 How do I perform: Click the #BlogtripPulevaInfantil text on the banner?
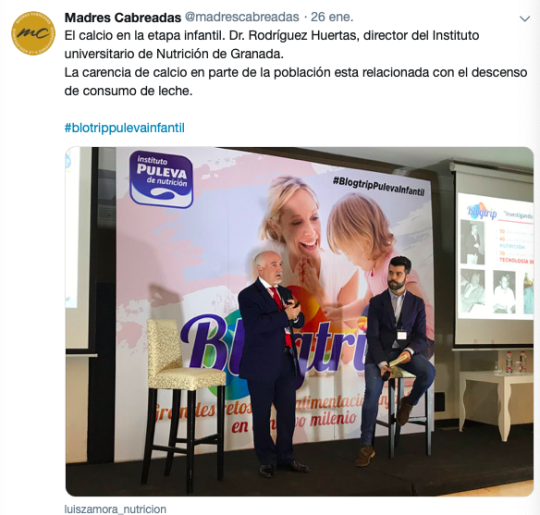pyautogui.click(x=378, y=186)
